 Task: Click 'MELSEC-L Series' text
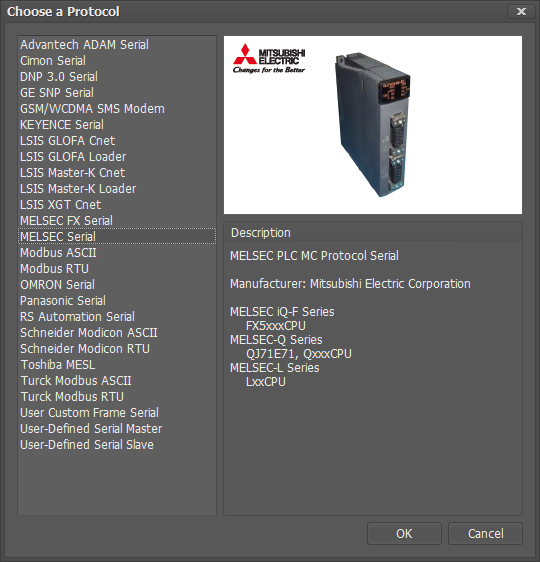coord(274,368)
